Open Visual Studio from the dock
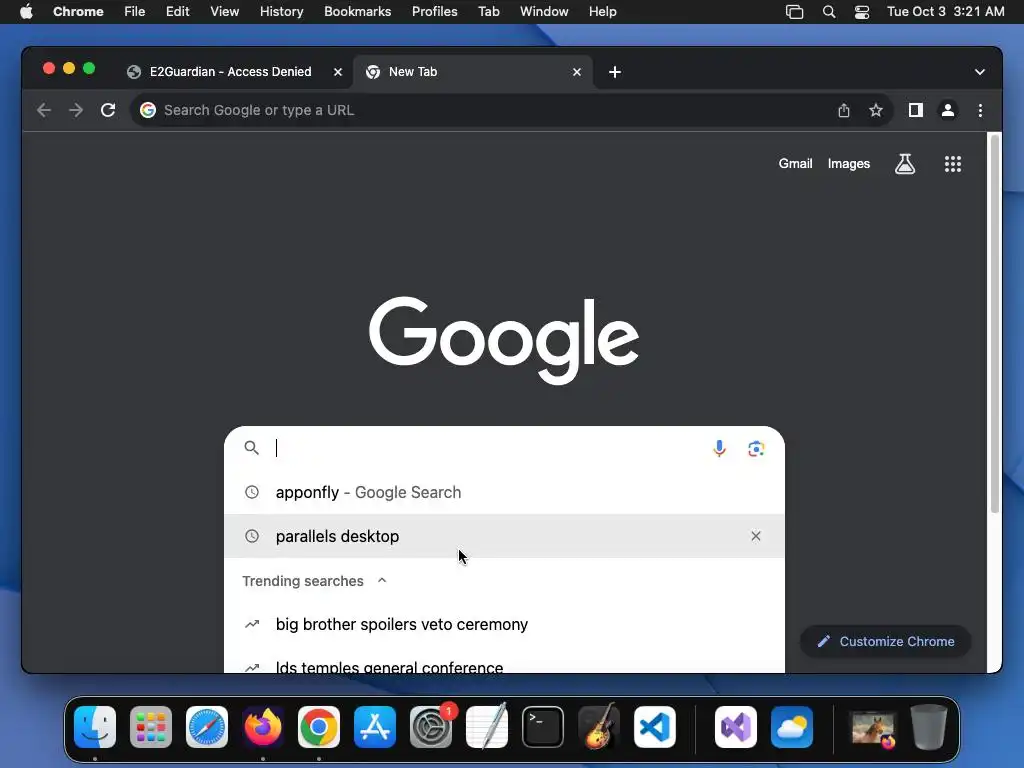1024x768 pixels. coord(736,727)
